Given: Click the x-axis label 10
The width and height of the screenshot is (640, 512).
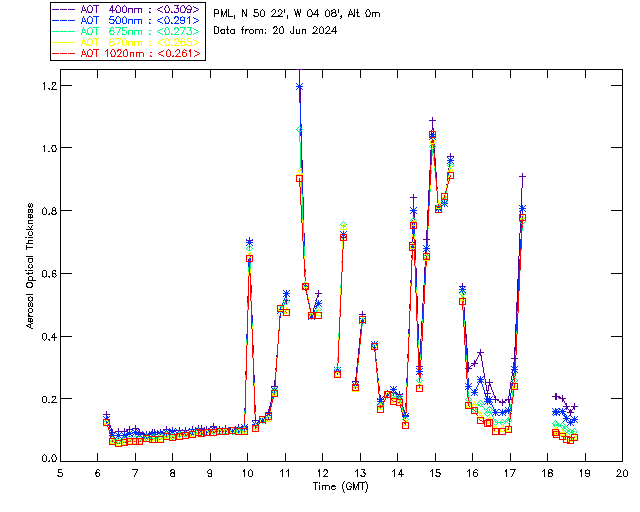Looking at the screenshot, I should coord(247,473).
